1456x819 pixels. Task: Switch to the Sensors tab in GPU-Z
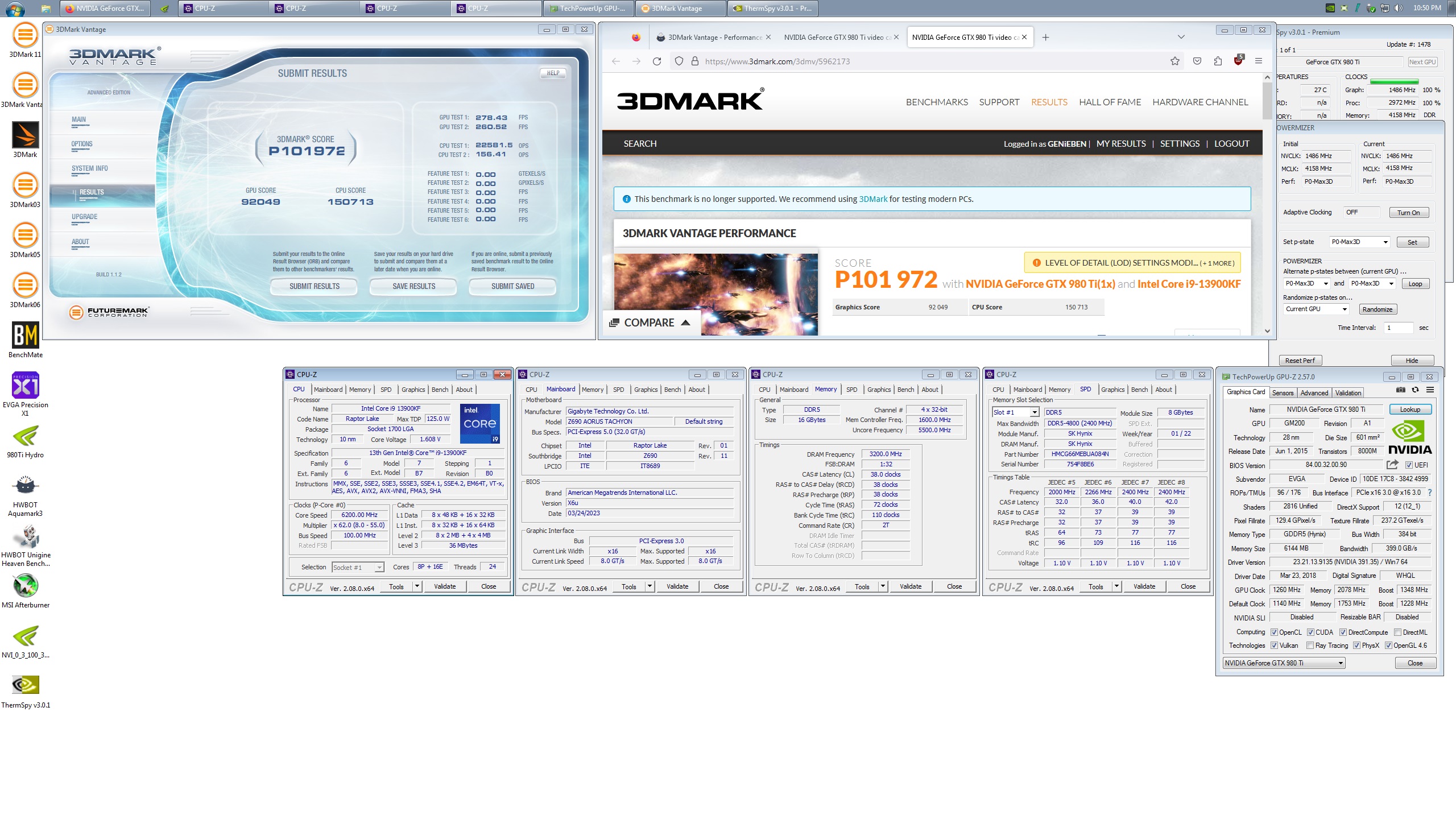click(x=1283, y=392)
